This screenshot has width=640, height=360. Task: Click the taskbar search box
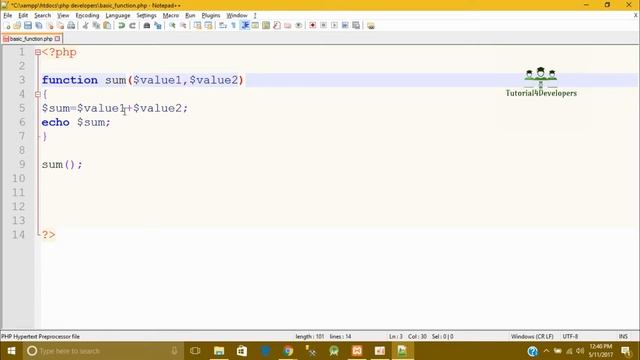[x=104, y=351]
